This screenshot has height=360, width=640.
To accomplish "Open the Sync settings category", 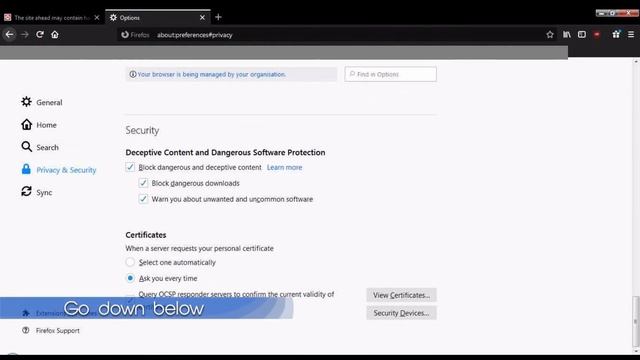I will click(x=37, y=192).
